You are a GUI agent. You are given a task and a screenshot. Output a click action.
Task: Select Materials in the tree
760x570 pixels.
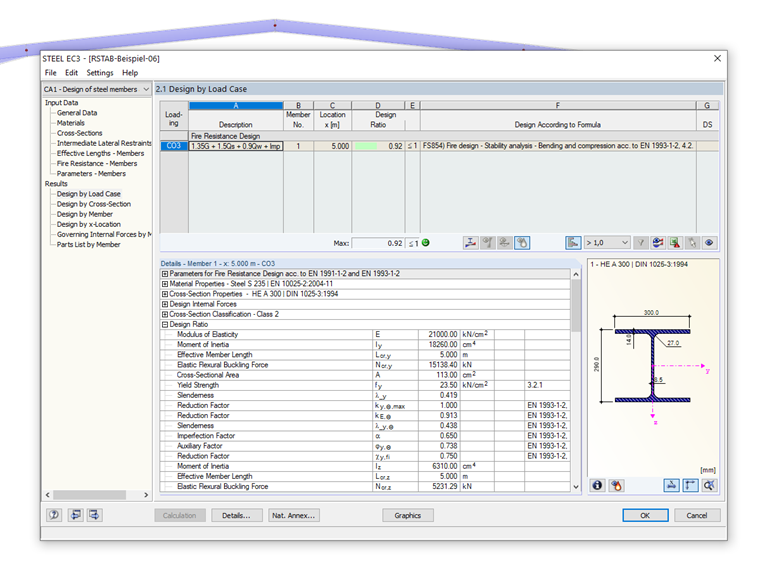click(x=71, y=123)
